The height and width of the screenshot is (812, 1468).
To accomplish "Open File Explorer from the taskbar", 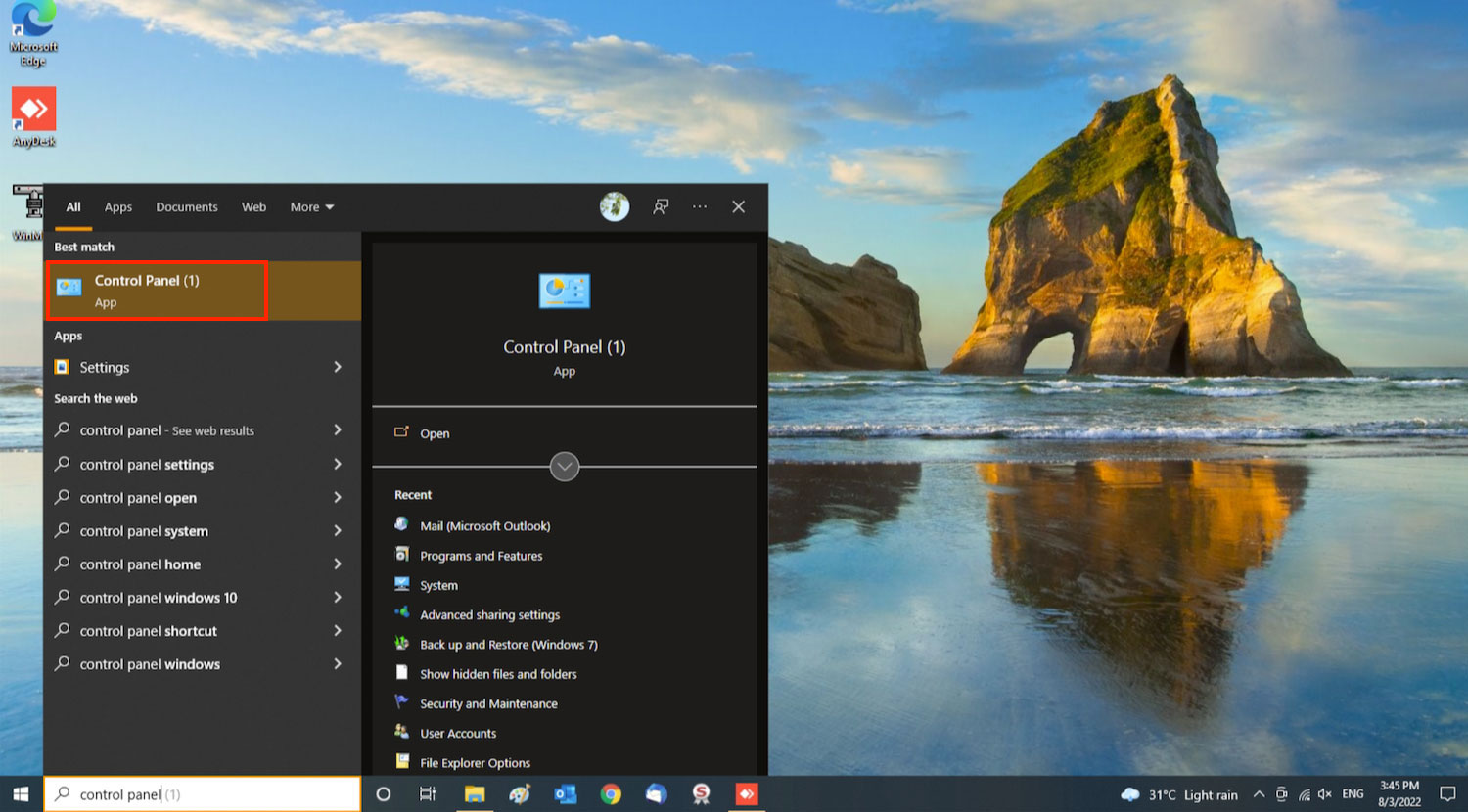I will tap(475, 794).
